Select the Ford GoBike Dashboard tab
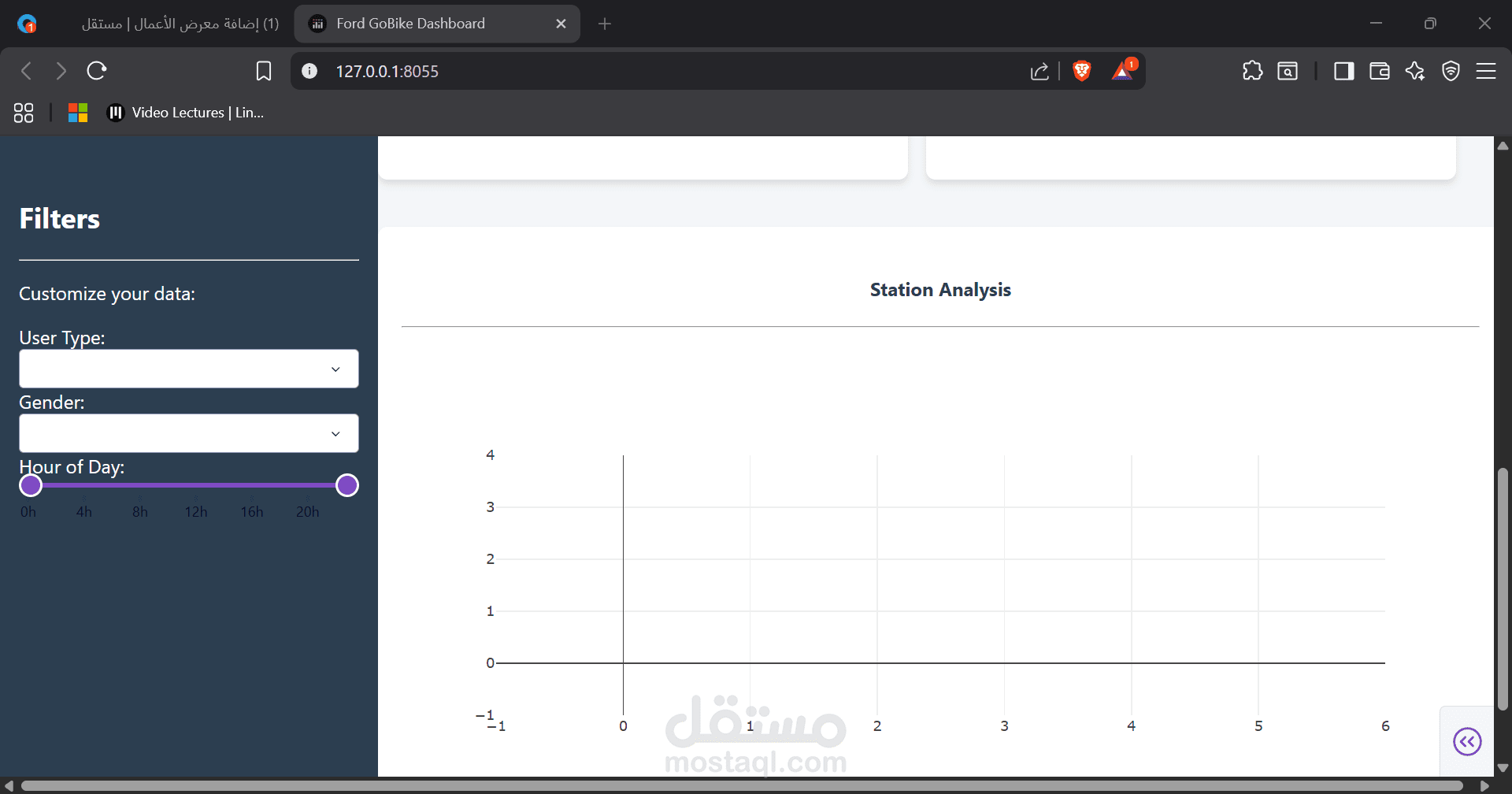 click(437, 24)
